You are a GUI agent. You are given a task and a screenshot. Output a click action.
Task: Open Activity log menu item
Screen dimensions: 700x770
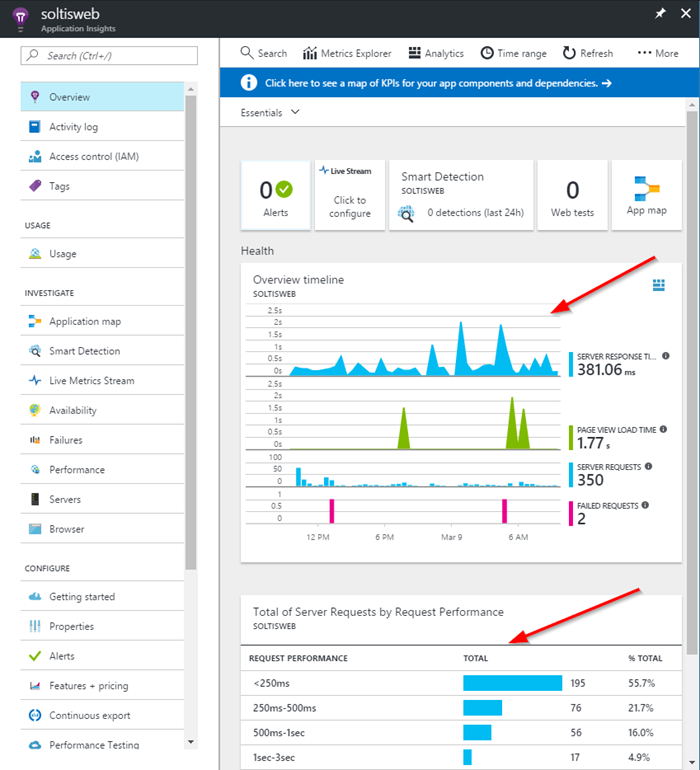pyautogui.click(x=102, y=127)
